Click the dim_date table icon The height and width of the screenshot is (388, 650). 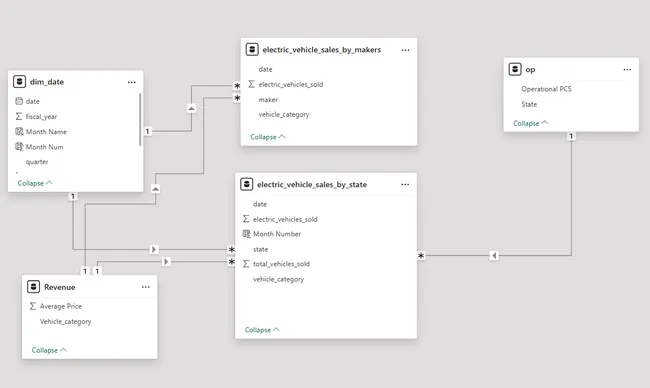[x=19, y=82]
